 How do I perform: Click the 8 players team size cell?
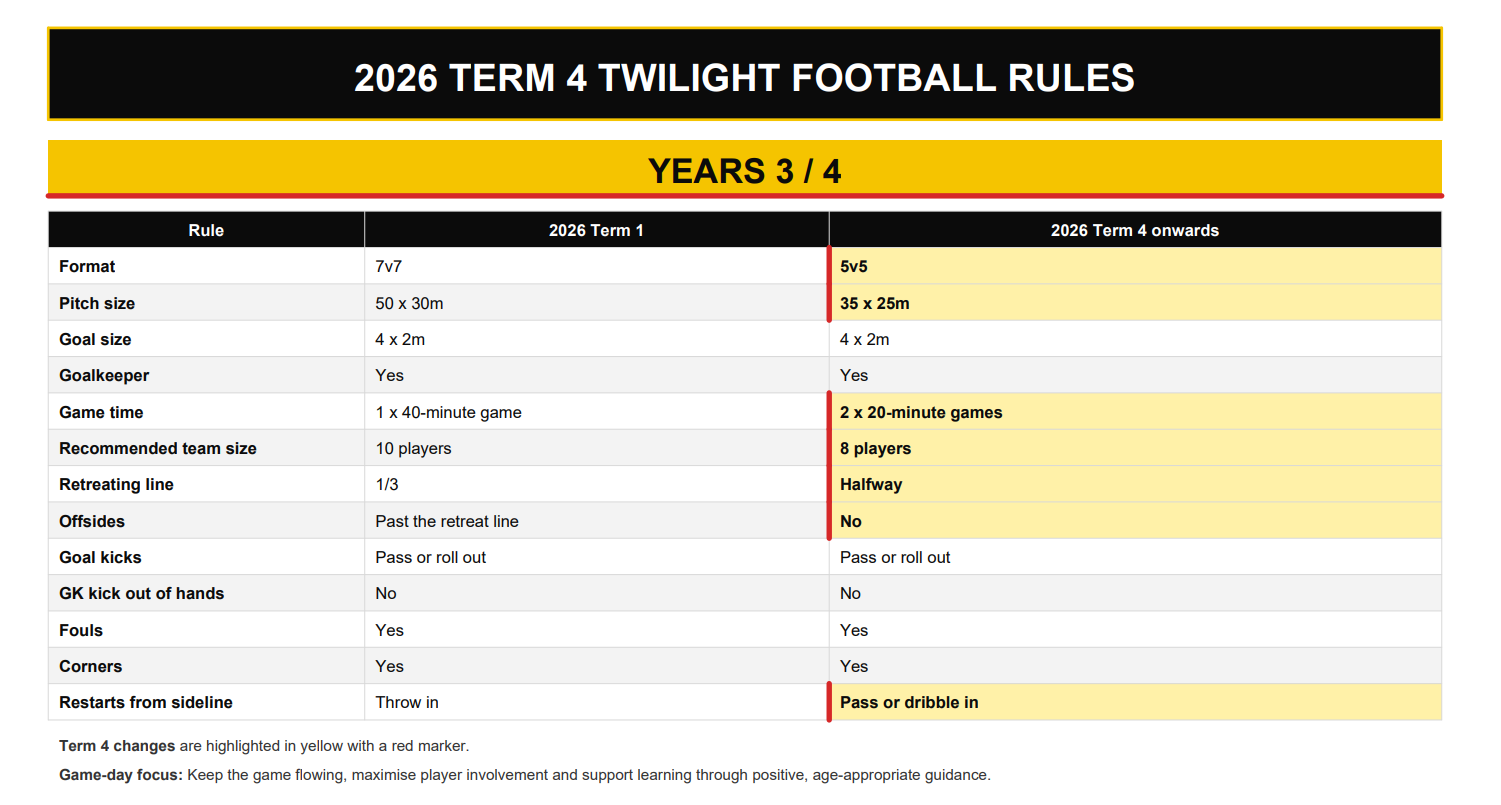pyautogui.click(x=1135, y=448)
